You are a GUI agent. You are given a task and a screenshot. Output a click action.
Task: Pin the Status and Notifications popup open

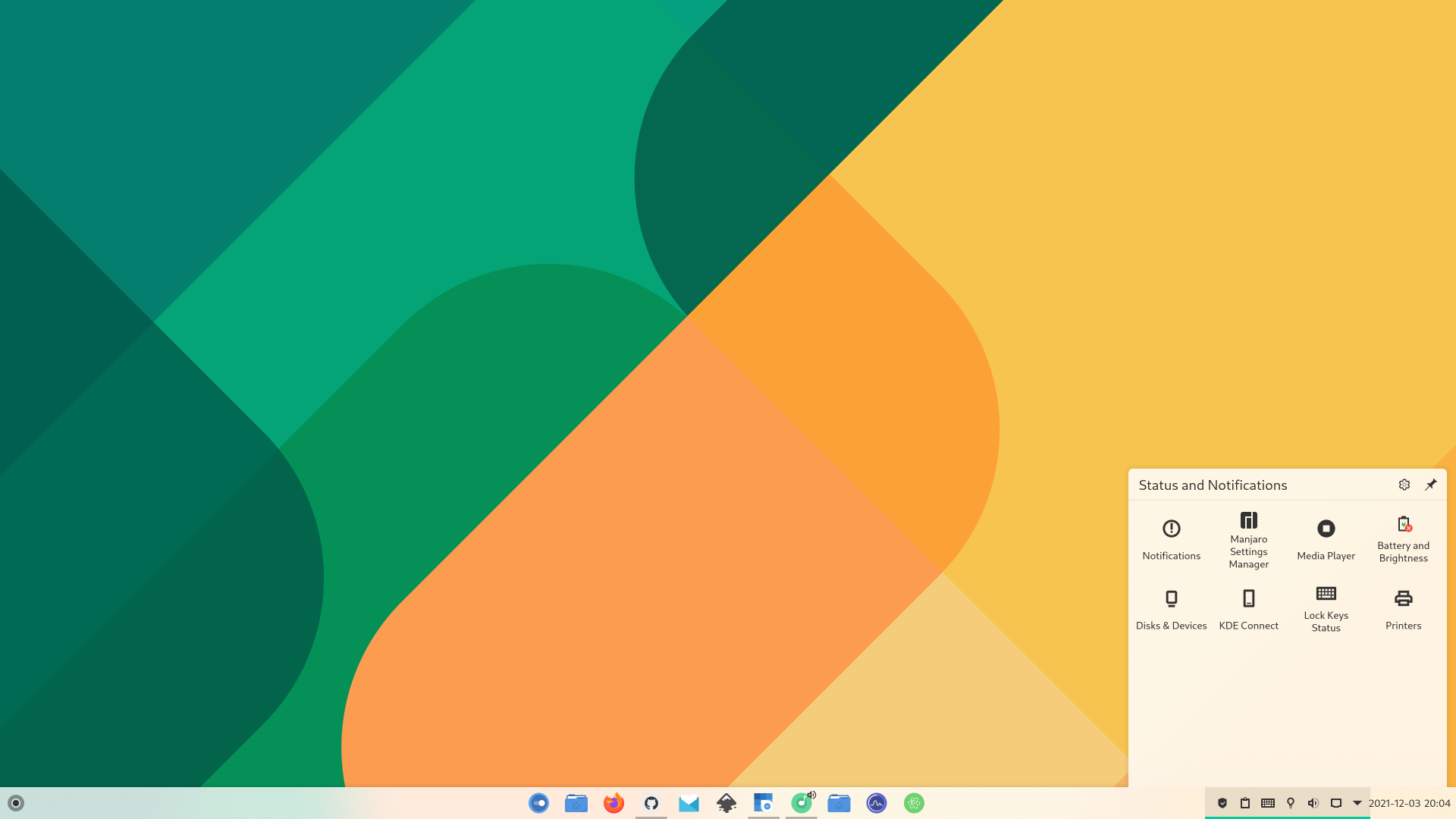pos(1430,485)
